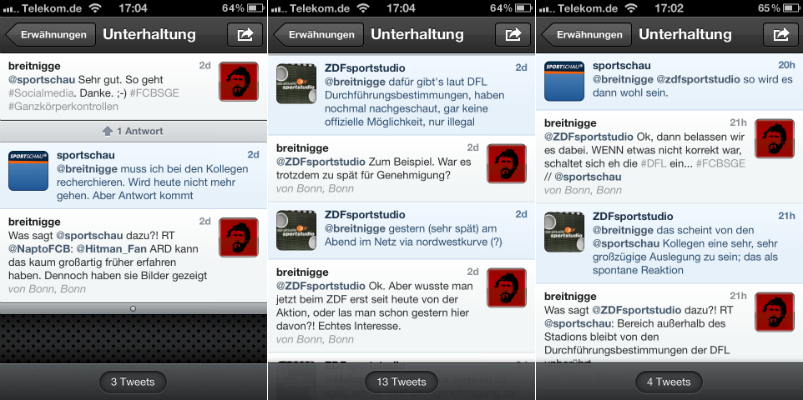Open #Ganzkörperkontrollen hashtag link
This screenshot has height=400, width=803.
pyautogui.click(x=63, y=107)
